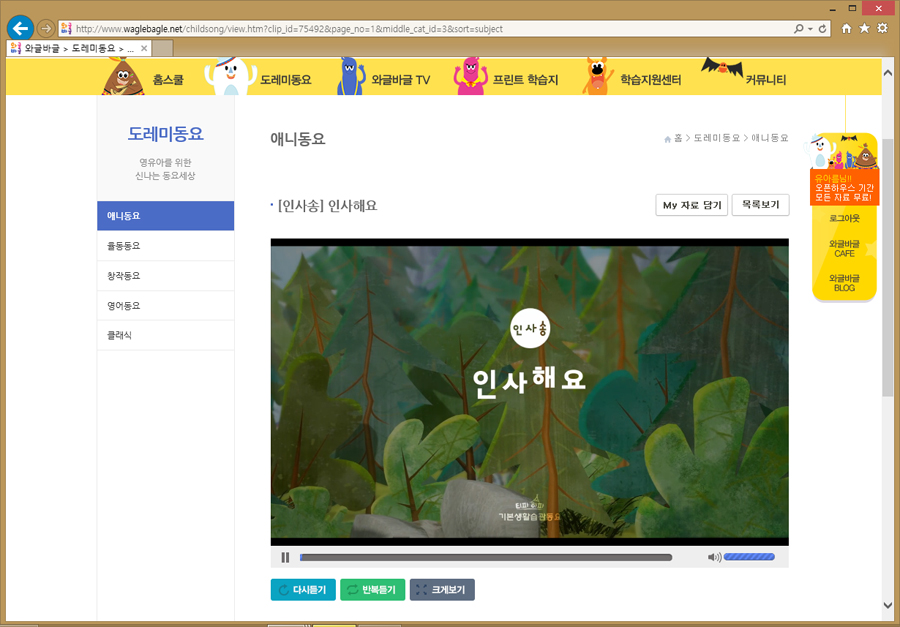This screenshot has height=627, width=900.
Task: Click the blue monster character icon
Action: point(351,76)
